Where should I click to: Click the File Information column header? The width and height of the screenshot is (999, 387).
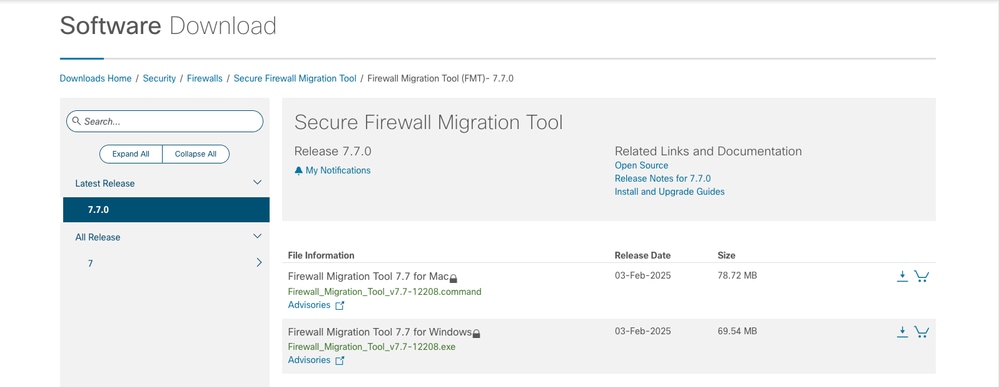point(321,255)
